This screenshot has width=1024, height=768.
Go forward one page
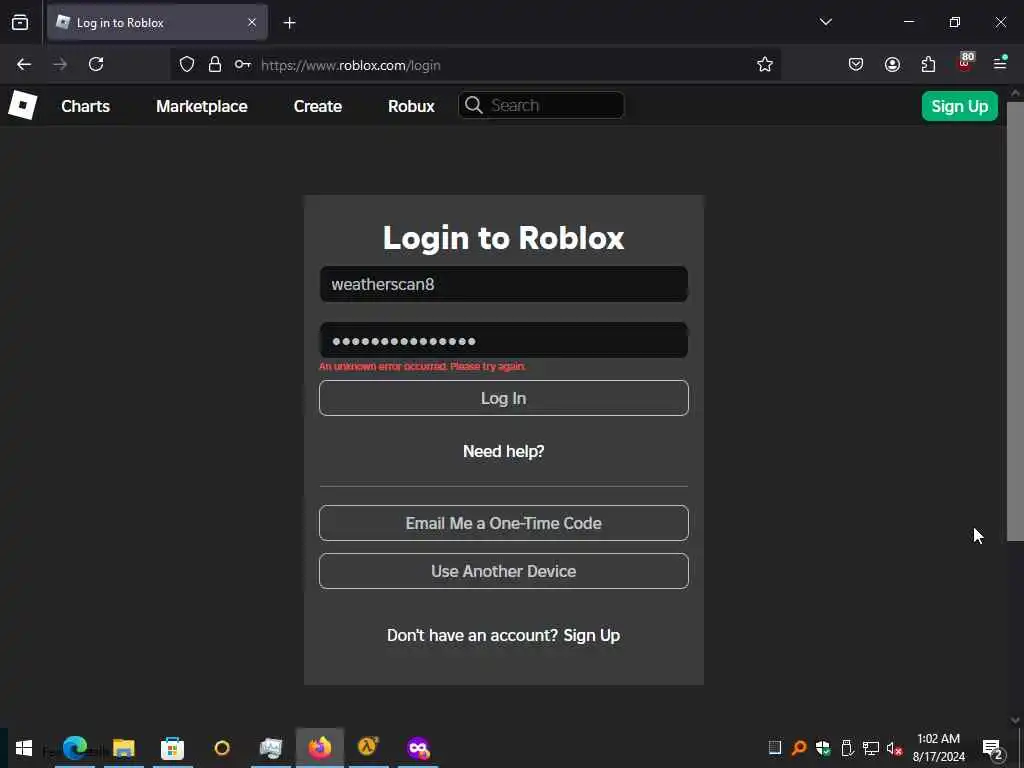pyautogui.click(x=60, y=64)
